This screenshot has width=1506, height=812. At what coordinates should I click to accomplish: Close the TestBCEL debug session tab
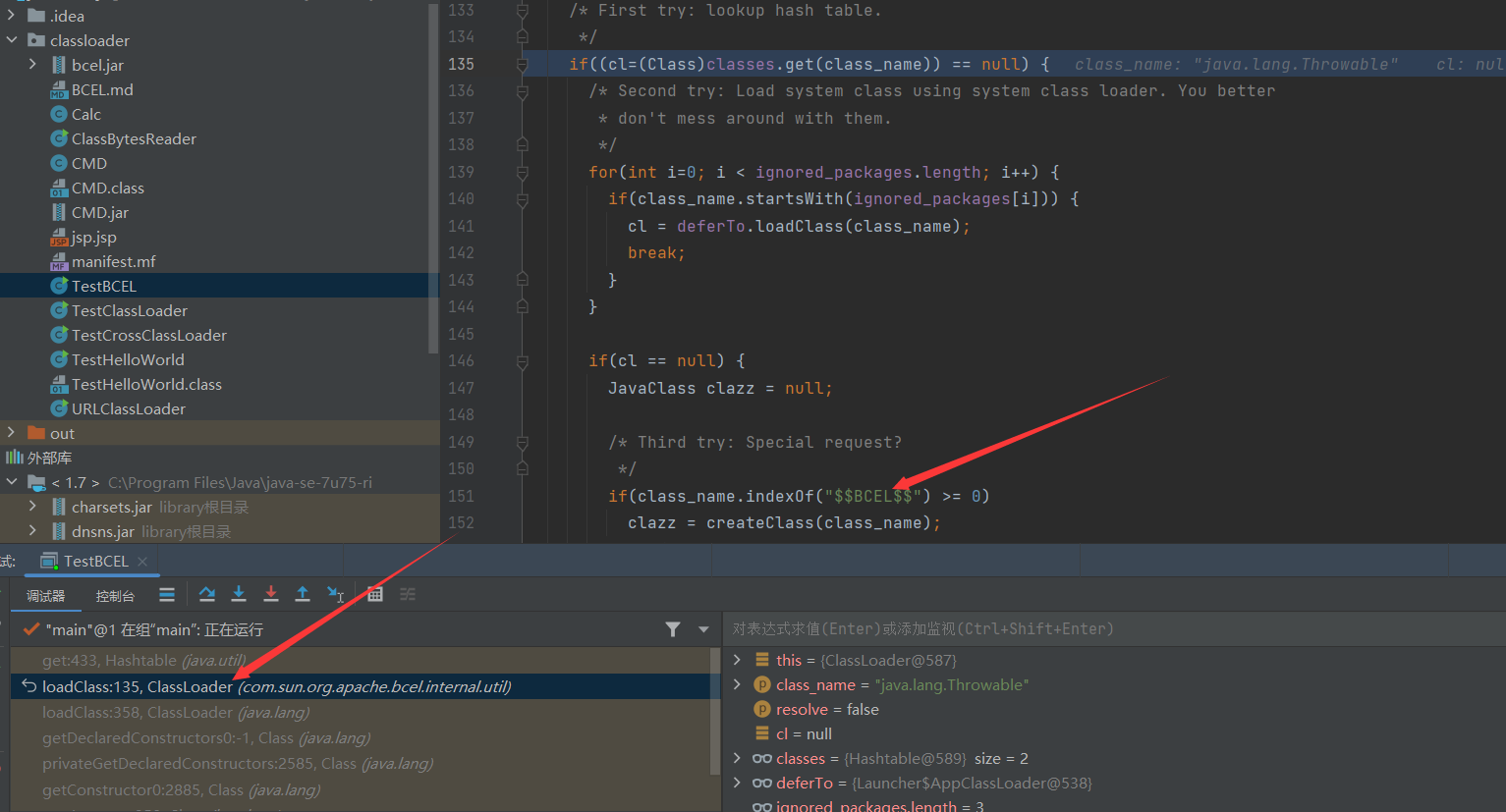142,562
